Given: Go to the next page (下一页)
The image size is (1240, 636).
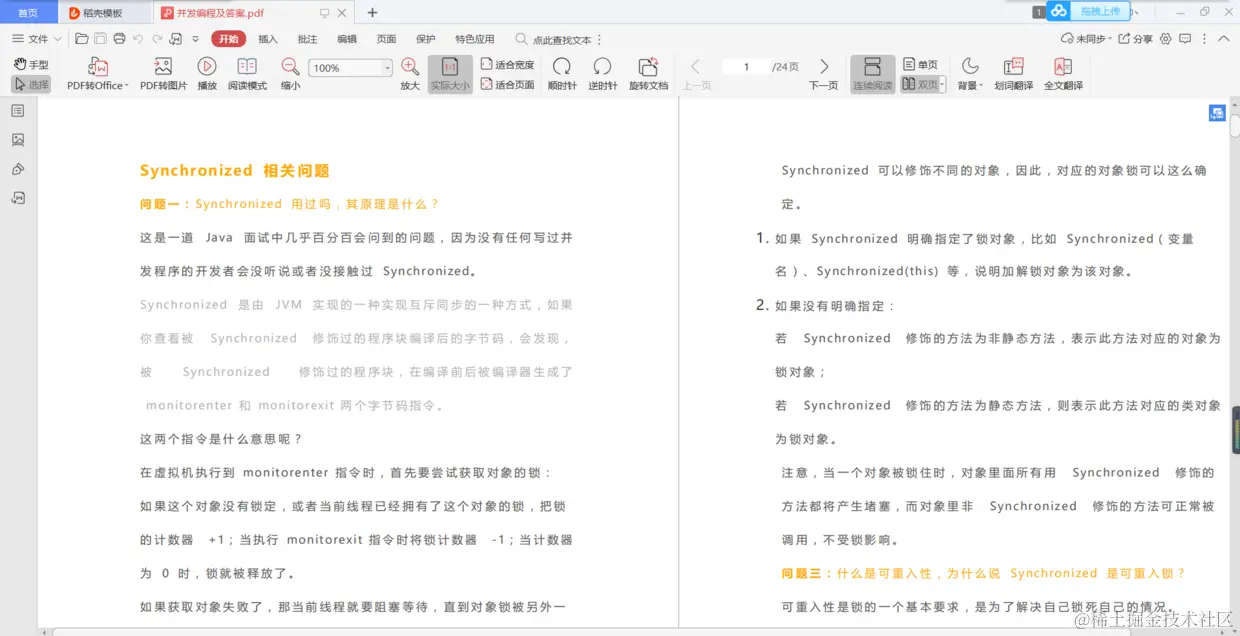Looking at the screenshot, I should tap(823, 74).
